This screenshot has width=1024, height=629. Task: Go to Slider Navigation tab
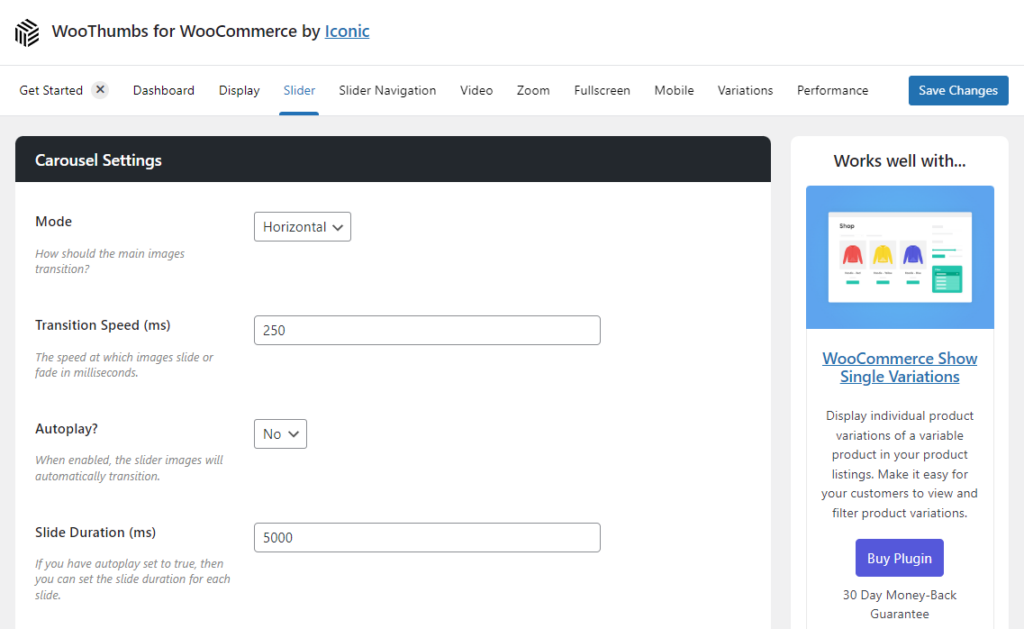point(387,90)
